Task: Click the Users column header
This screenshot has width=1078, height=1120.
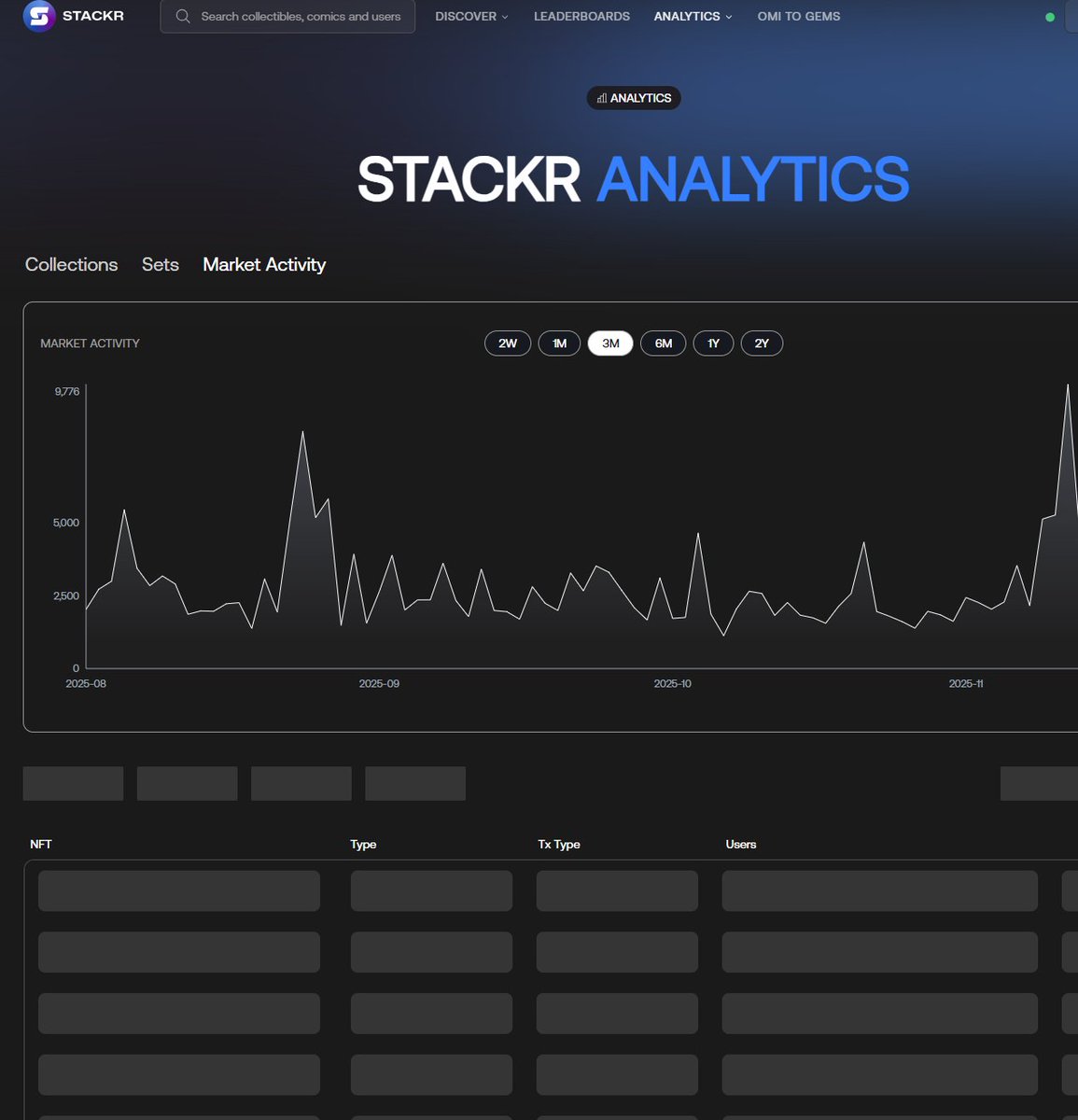Action: click(741, 844)
